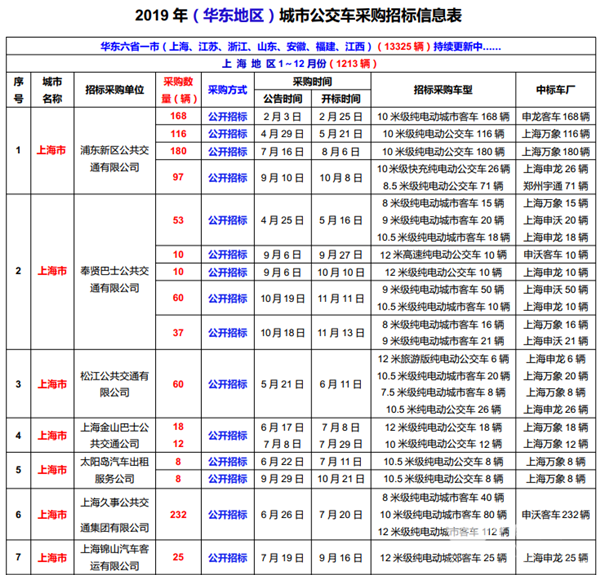Image resolution: width=600 pixels, height=575 pixels.
Task: Click the red 采购数量（辆） column header
Action: tap(179, 90)
